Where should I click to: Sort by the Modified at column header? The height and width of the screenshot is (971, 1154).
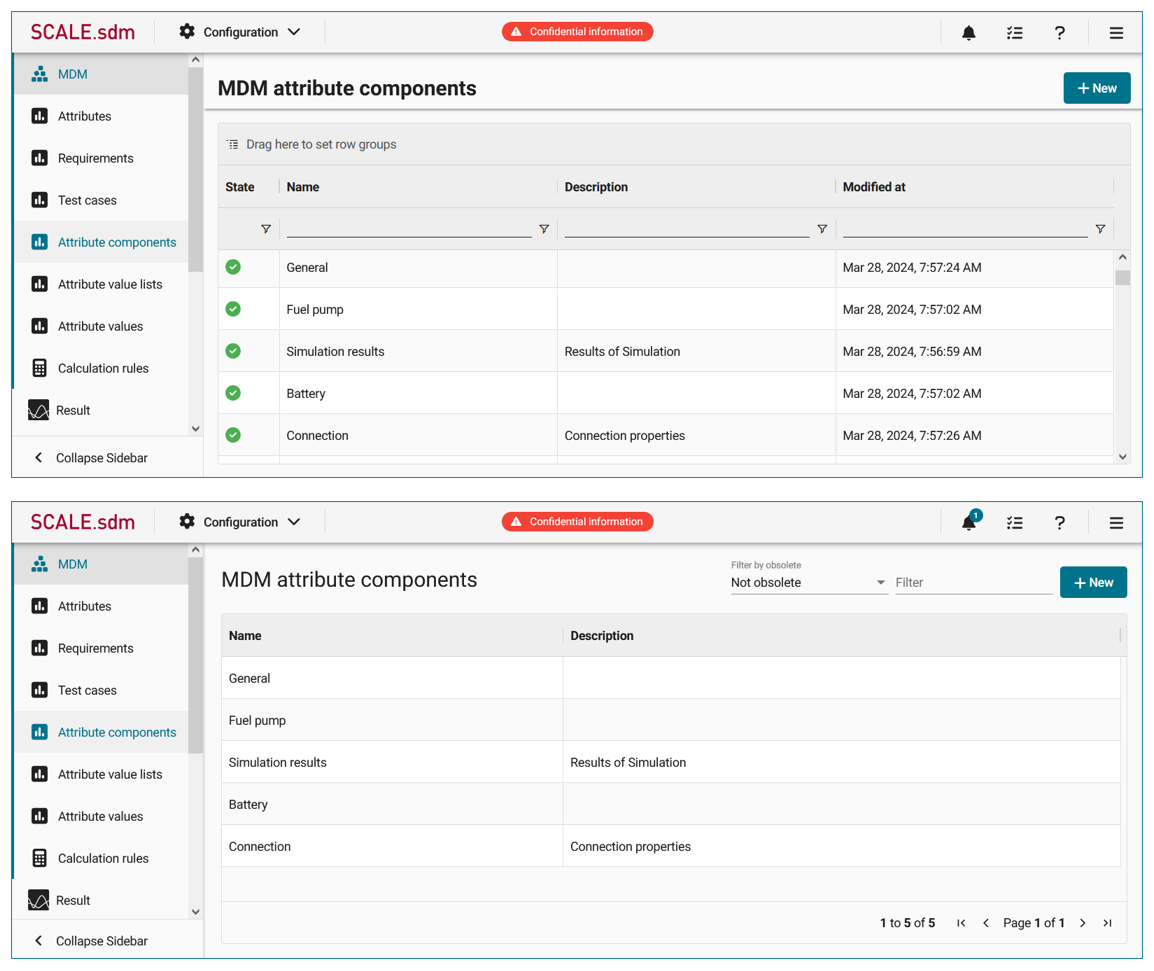point(874,187)
